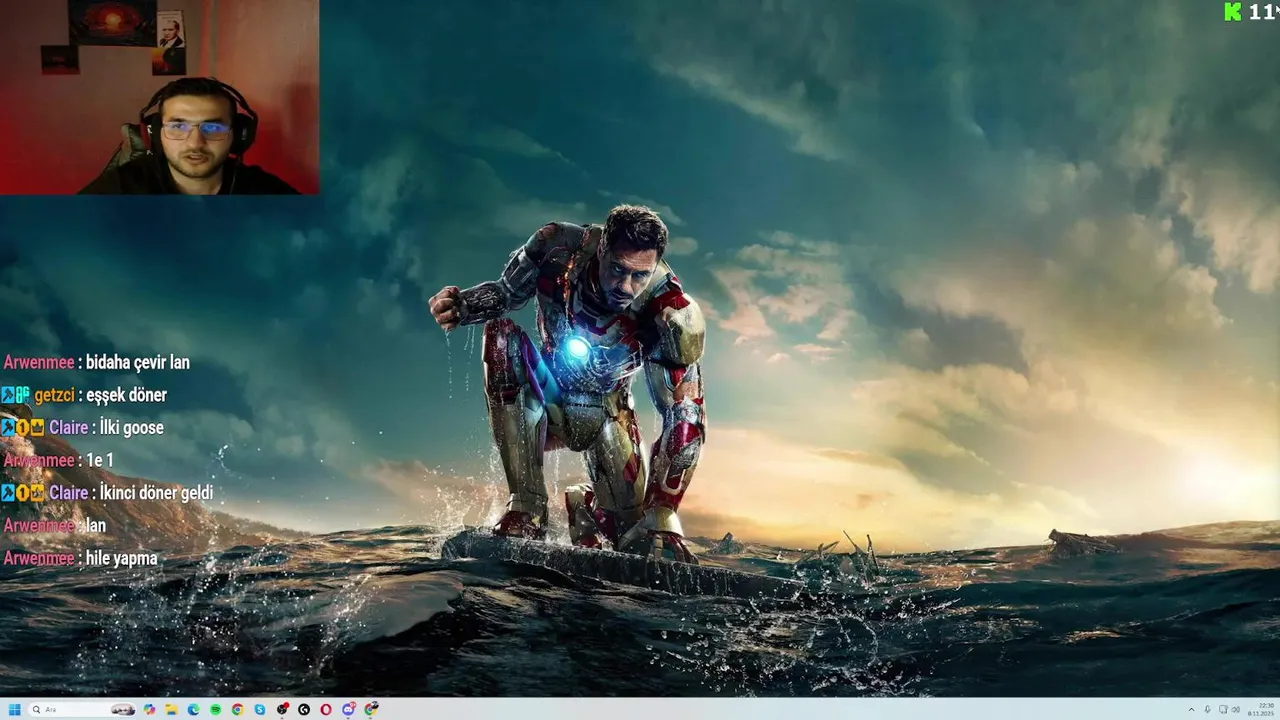Click Claire's message "İkinci döner geldi"
Screen dimensions: 1280x720
point(156,493)
